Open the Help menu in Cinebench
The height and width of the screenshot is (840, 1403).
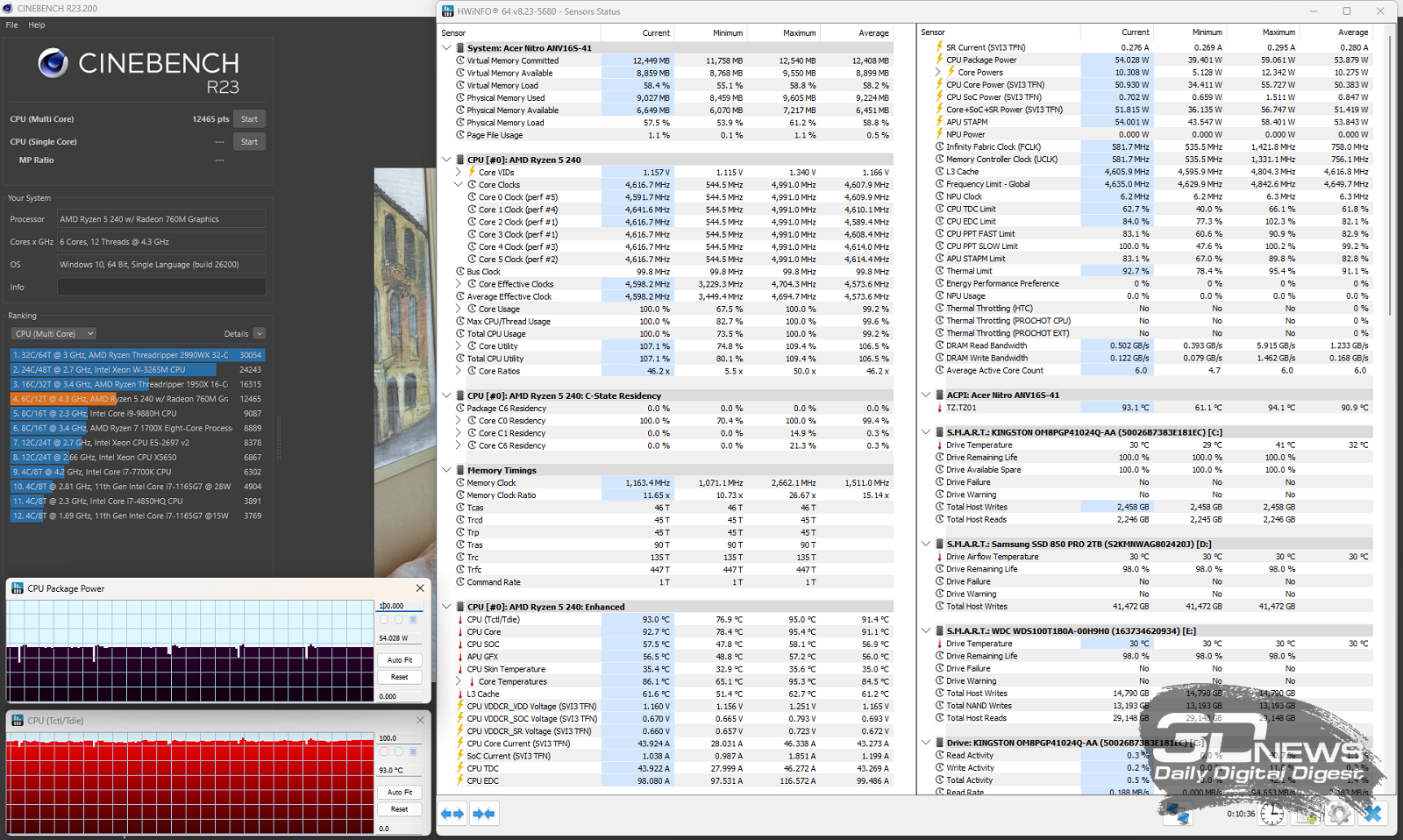(x=37, y=25)
